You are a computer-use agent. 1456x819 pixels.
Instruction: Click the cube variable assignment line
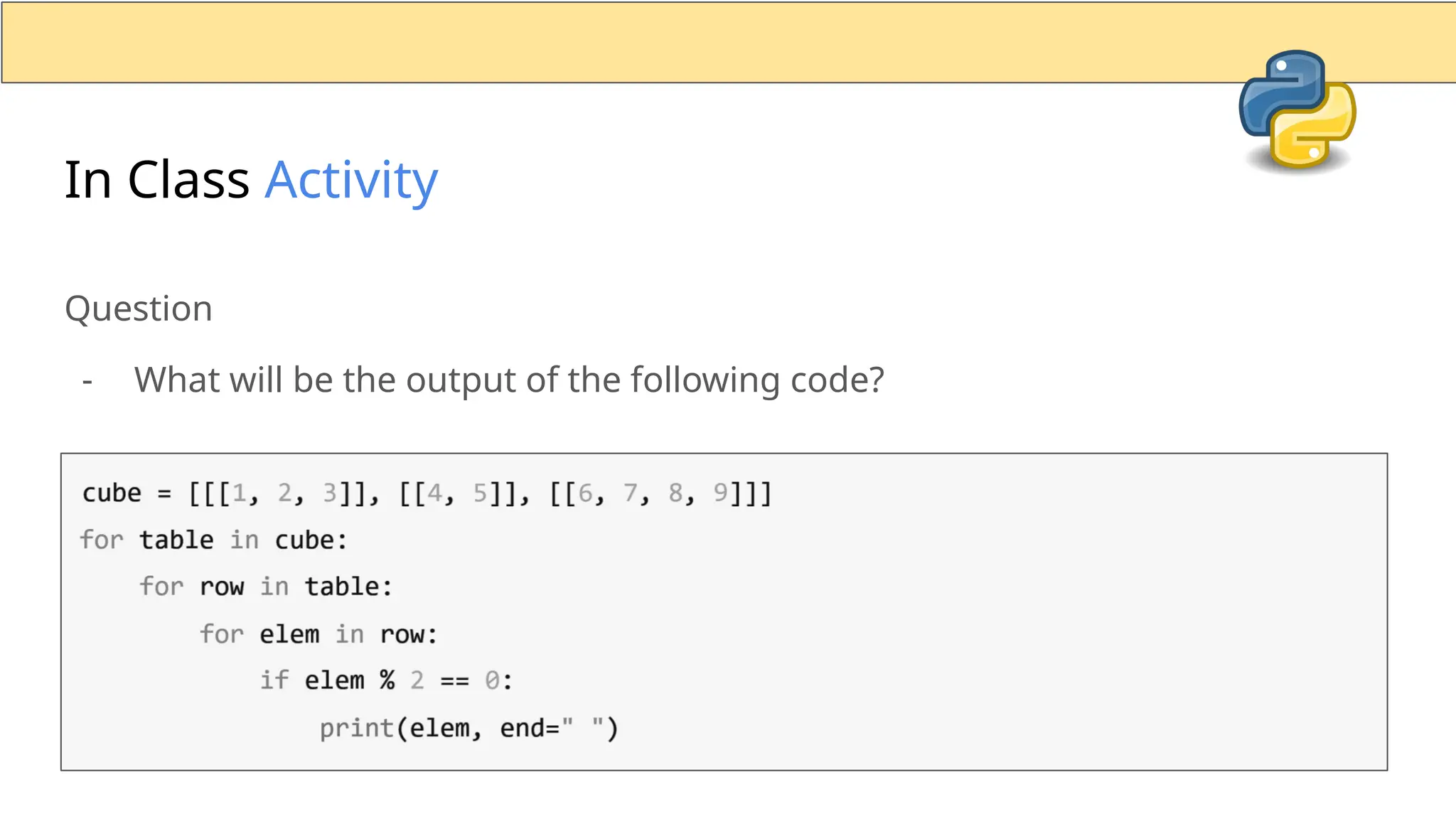click(427, 493)
